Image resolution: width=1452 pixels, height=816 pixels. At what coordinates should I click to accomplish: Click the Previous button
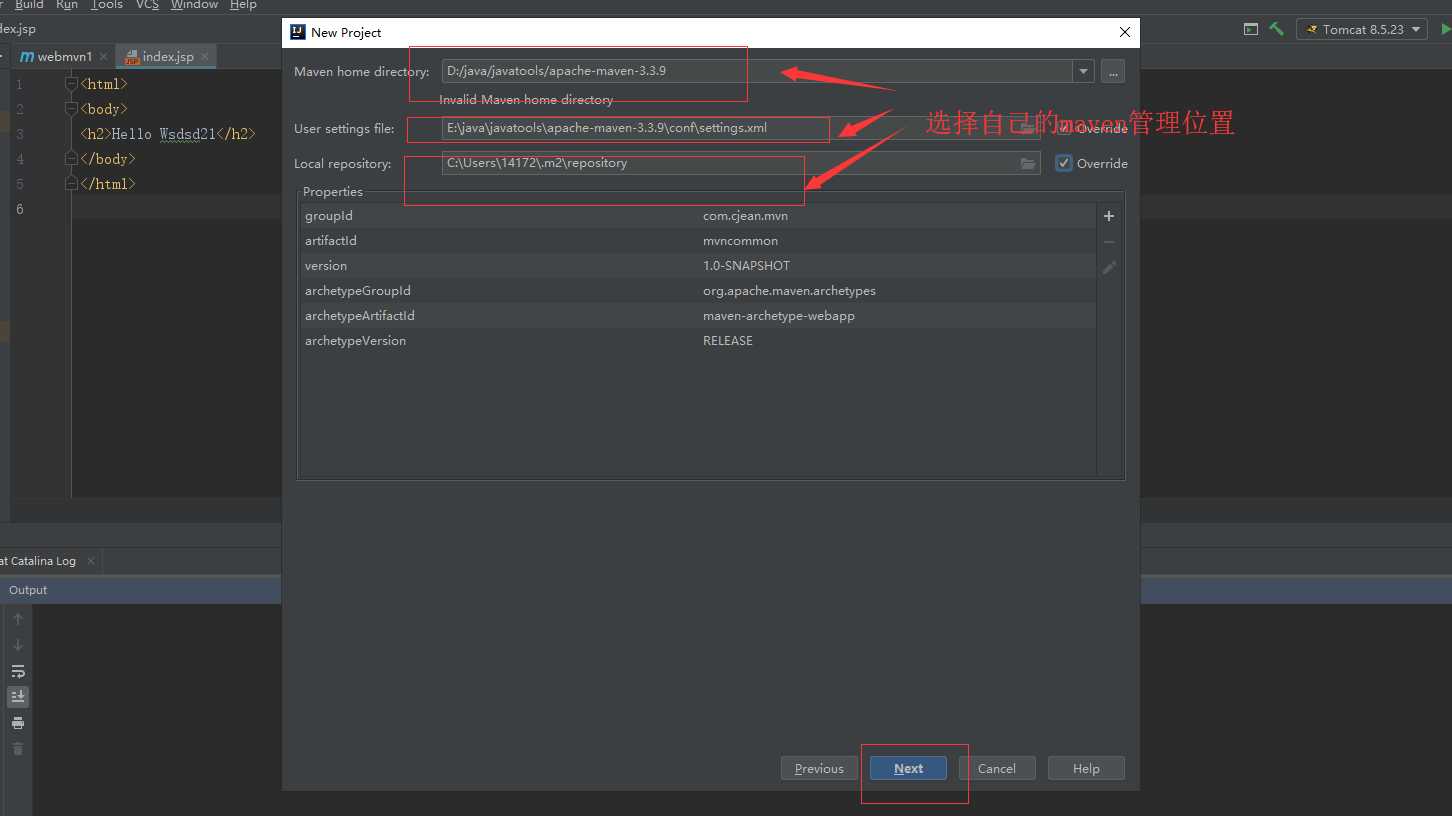coord(819,768)
